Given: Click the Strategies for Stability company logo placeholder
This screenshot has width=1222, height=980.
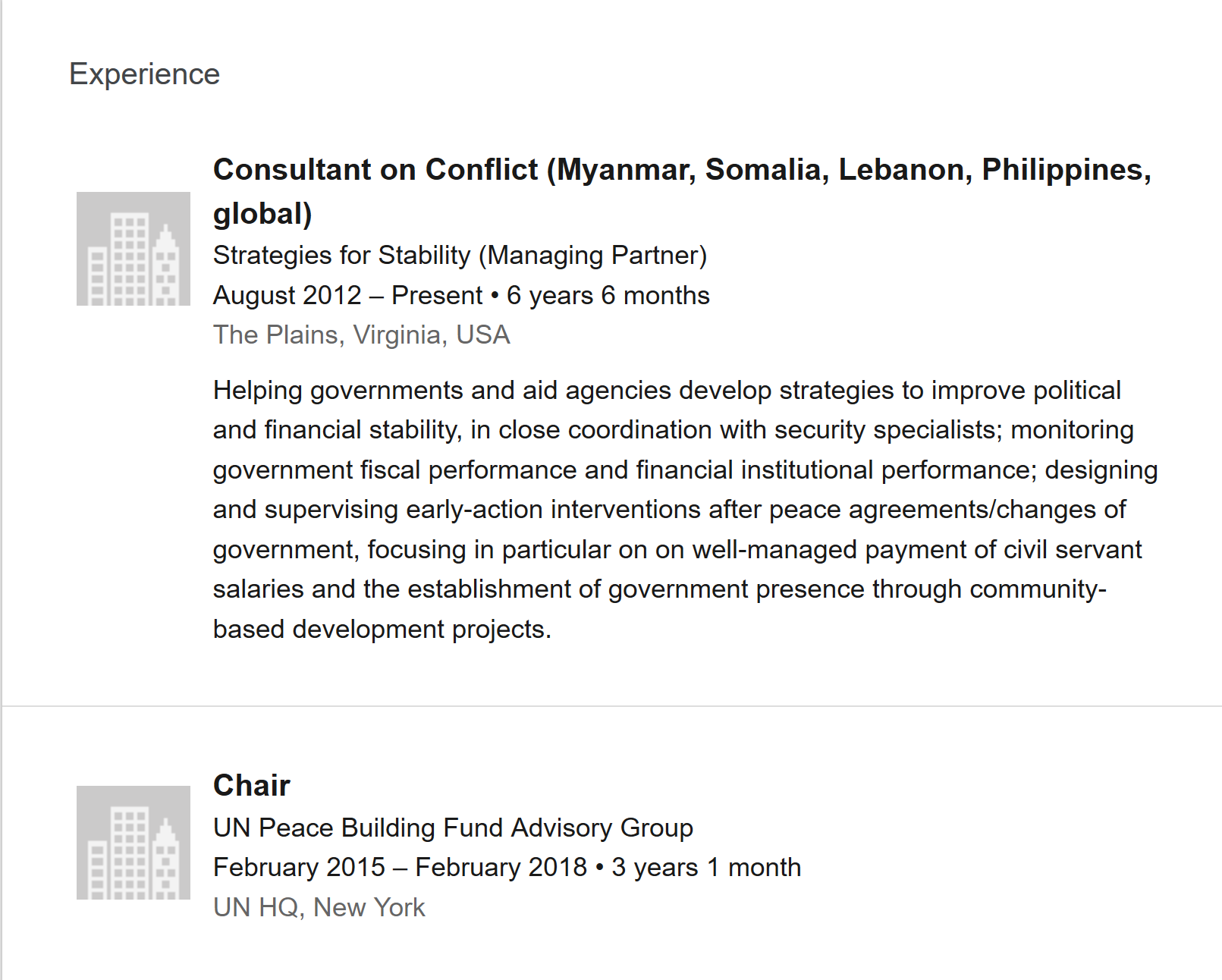Looking at the screenshot, I should point(134,249).
